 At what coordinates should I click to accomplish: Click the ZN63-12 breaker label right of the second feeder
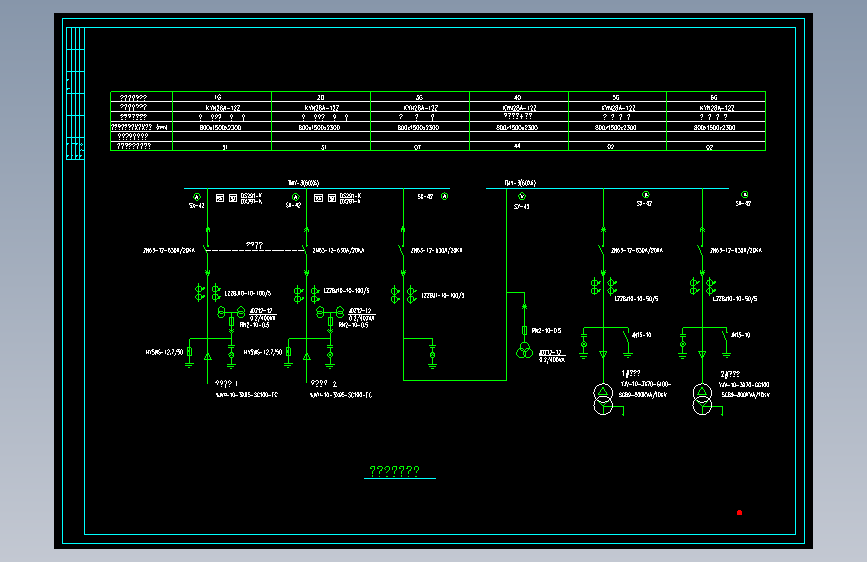coord(338,251)
